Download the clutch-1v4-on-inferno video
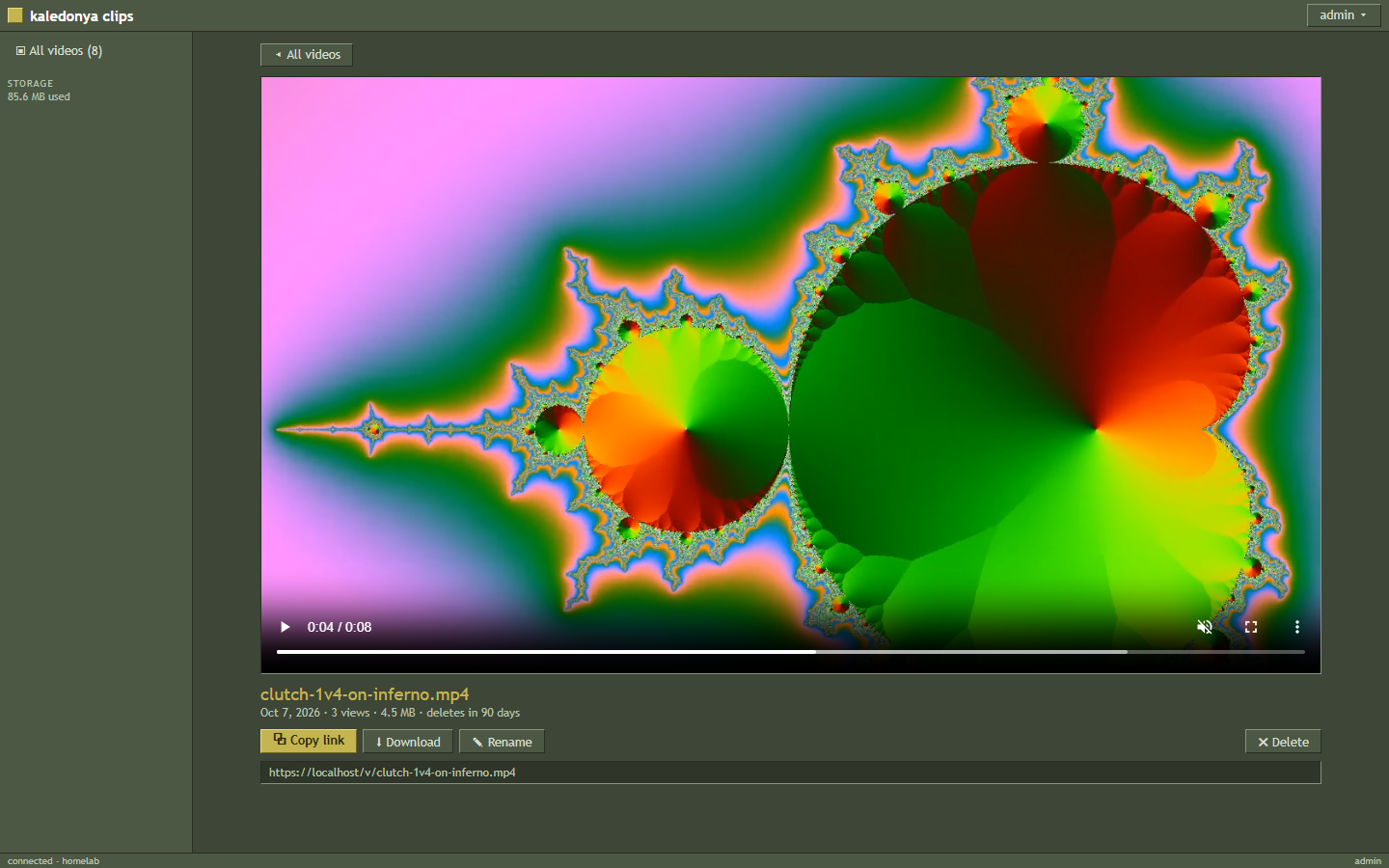This screenshot has width=1389, height=868. (x=408, y=742)
